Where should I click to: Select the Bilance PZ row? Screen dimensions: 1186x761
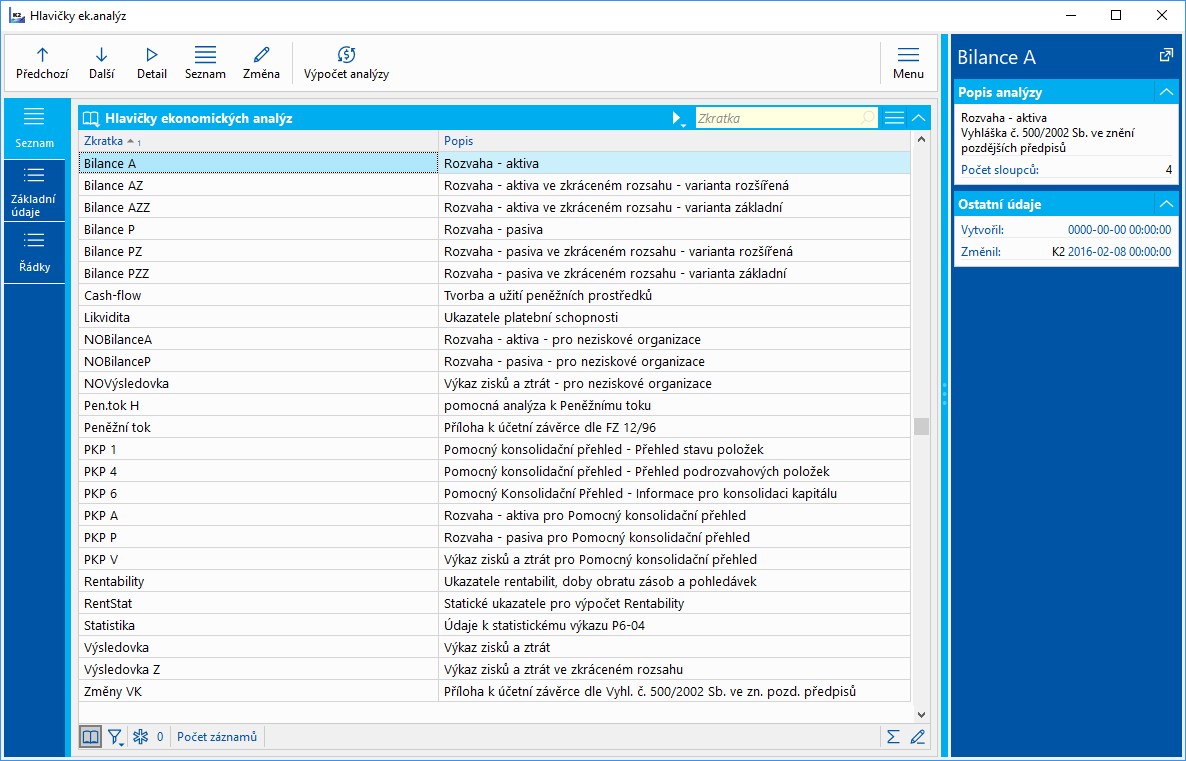coord(495,251)
